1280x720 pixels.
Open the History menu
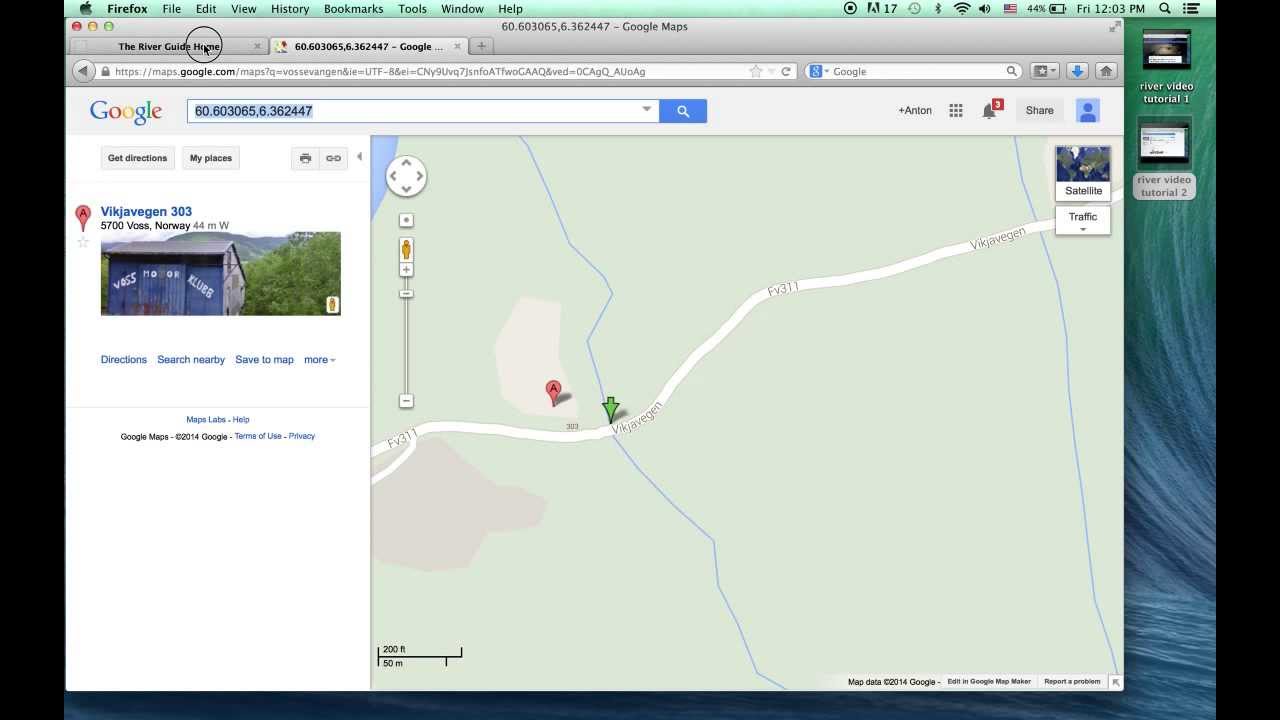point(290,9)
